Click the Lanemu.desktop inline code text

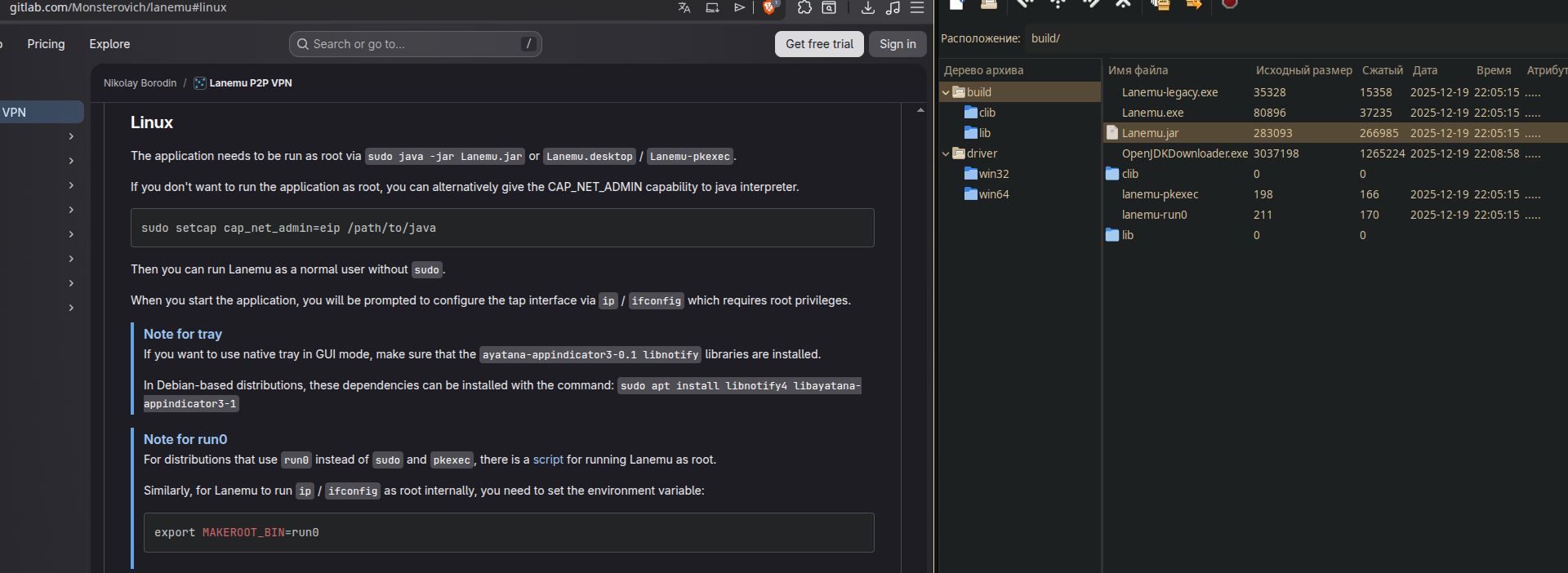coord(589,156)
